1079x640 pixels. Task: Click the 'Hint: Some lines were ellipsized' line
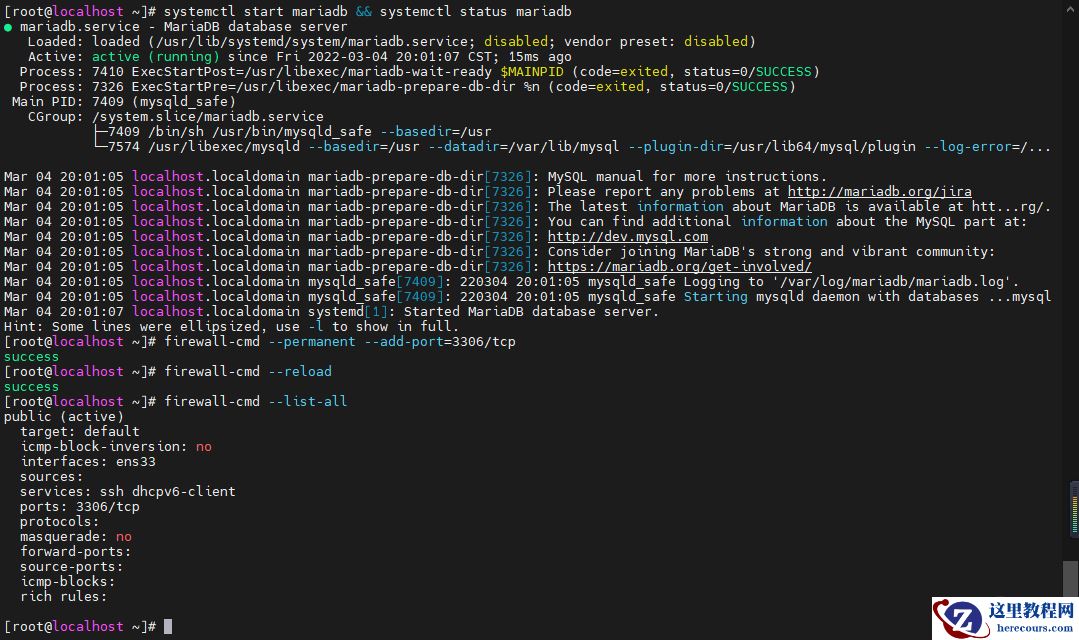pyautogui.click(x=231, y=326)
